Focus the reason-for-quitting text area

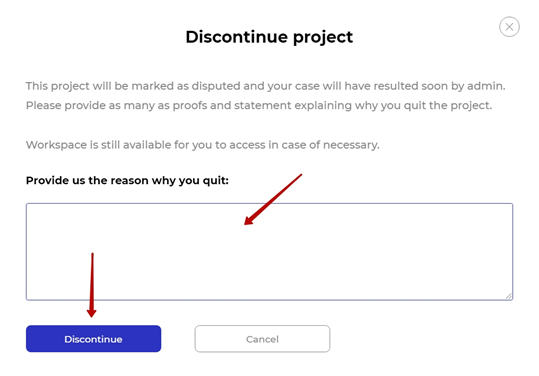(x=270, y=252)
